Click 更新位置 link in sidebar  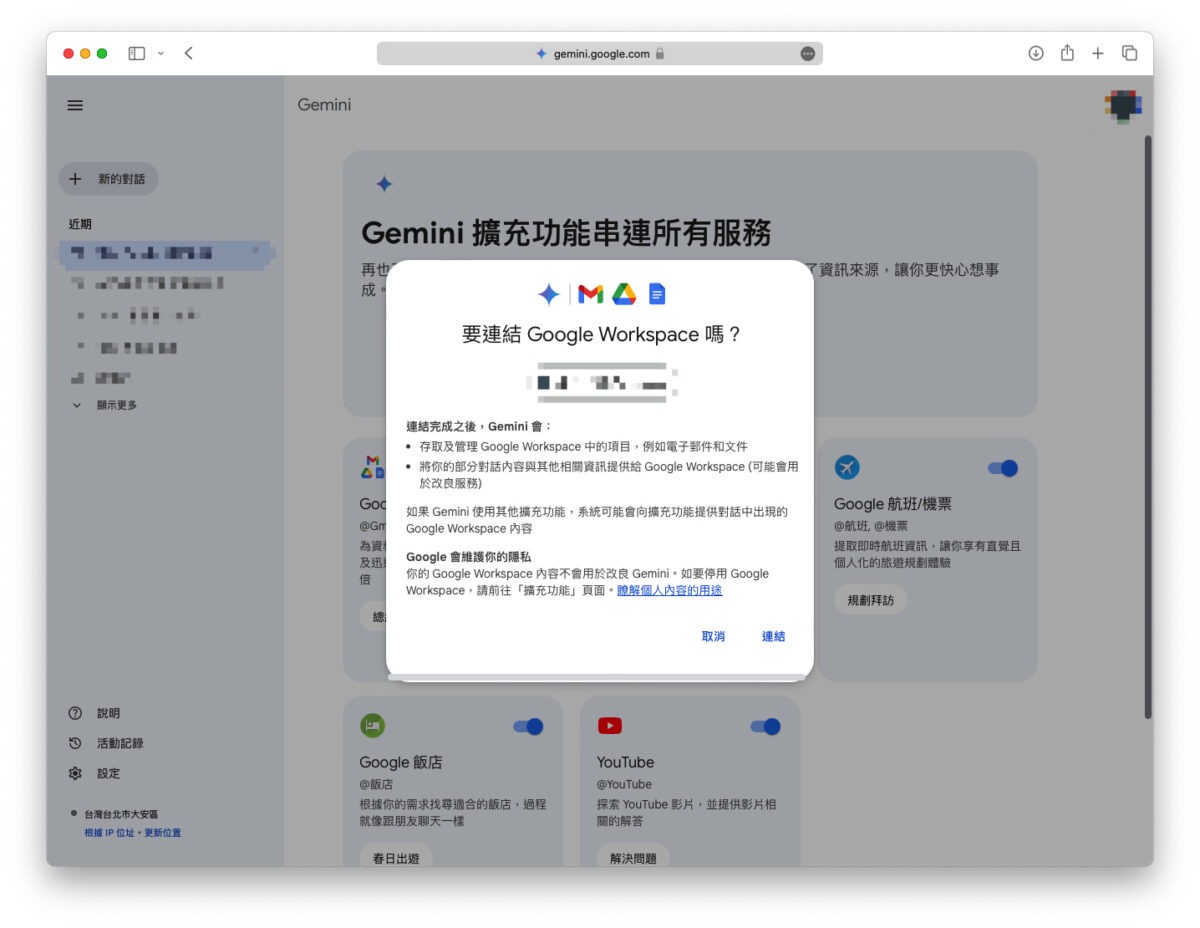[x=162, y=833]
